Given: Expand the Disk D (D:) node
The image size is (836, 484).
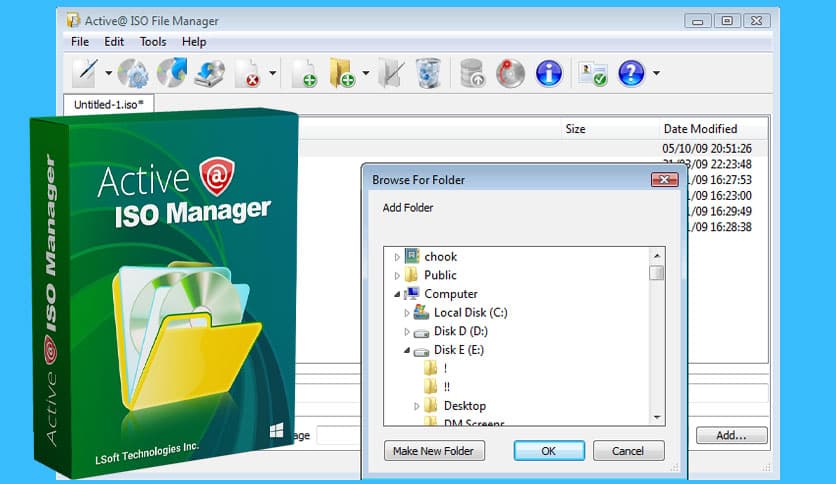Looking at the screenshot, I should pos(407,332).
